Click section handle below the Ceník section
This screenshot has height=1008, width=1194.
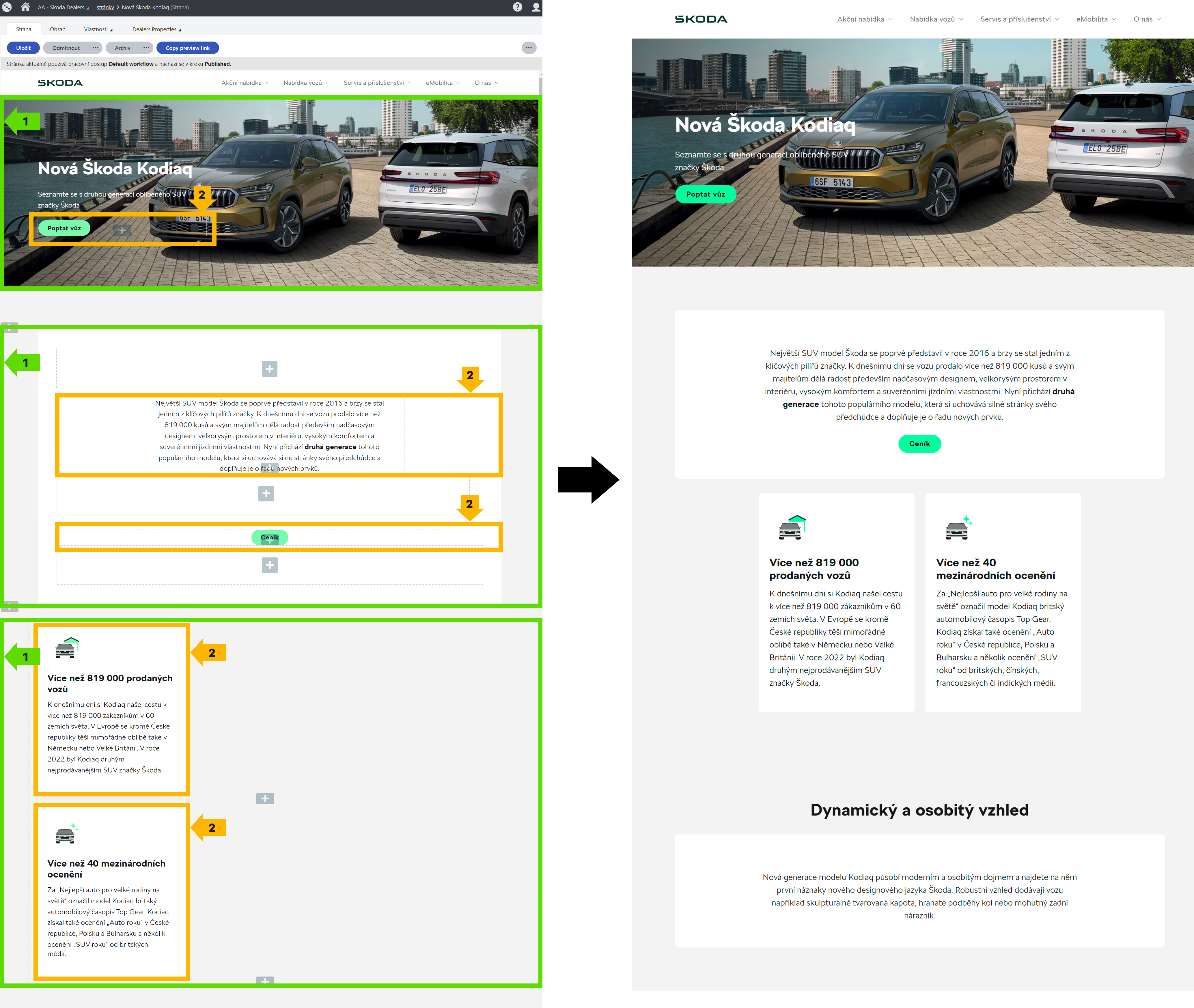(x=9, y=606)
